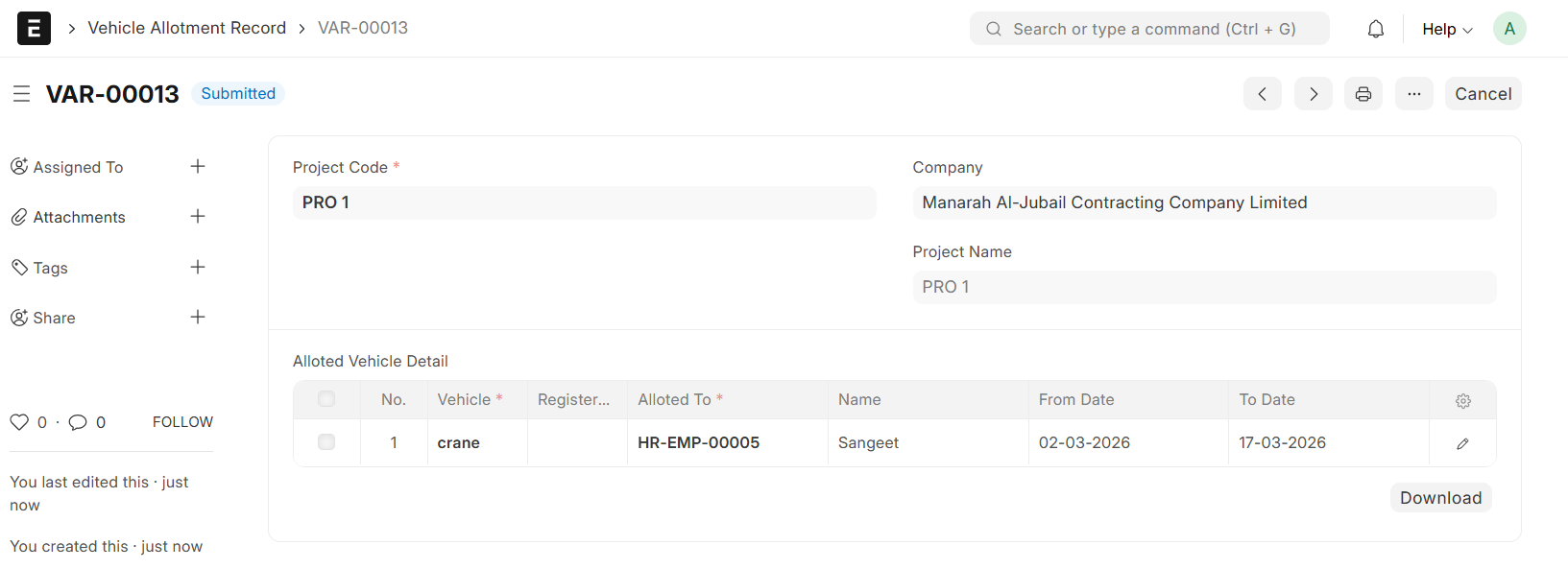1568x569 pixels.
Task: Click the Cancel button
Action: pyautogui.click(x=1483, y=94)
